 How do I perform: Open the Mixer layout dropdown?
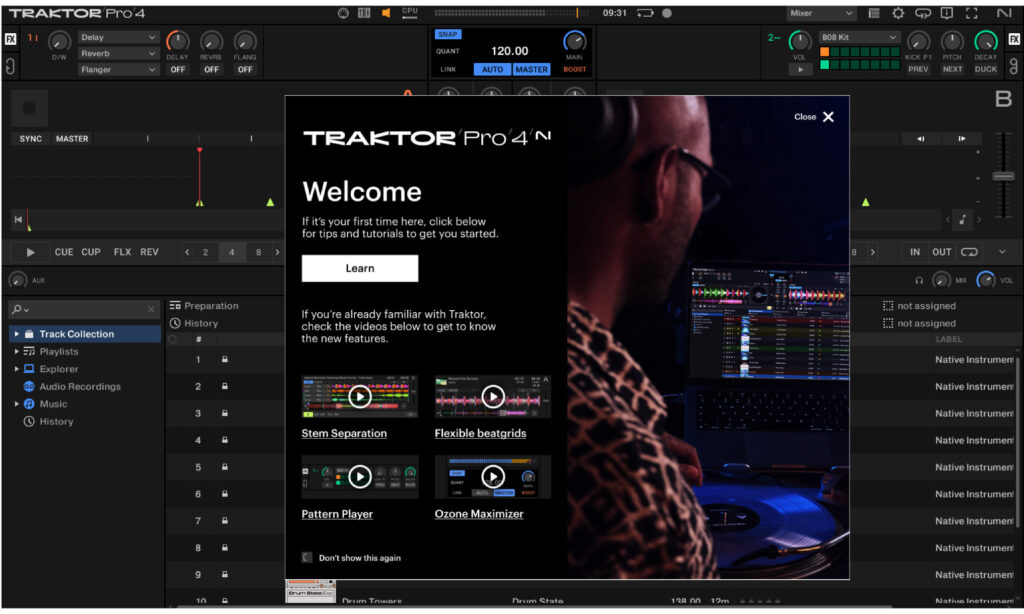[821, 13]
